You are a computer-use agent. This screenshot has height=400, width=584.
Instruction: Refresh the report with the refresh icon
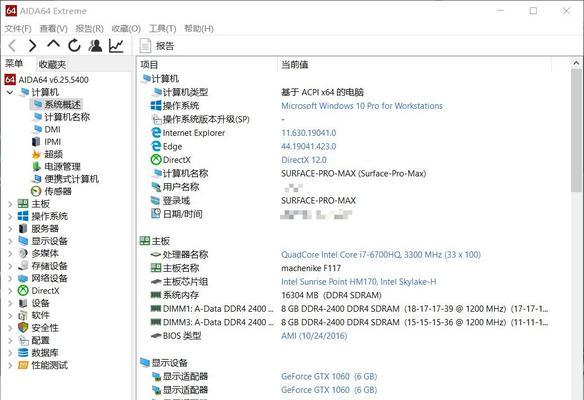click(x=74, y=45)
